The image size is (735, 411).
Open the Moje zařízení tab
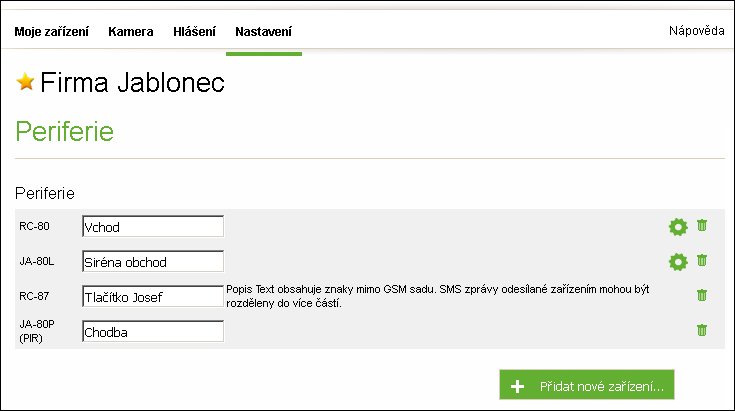coord(51,31)
